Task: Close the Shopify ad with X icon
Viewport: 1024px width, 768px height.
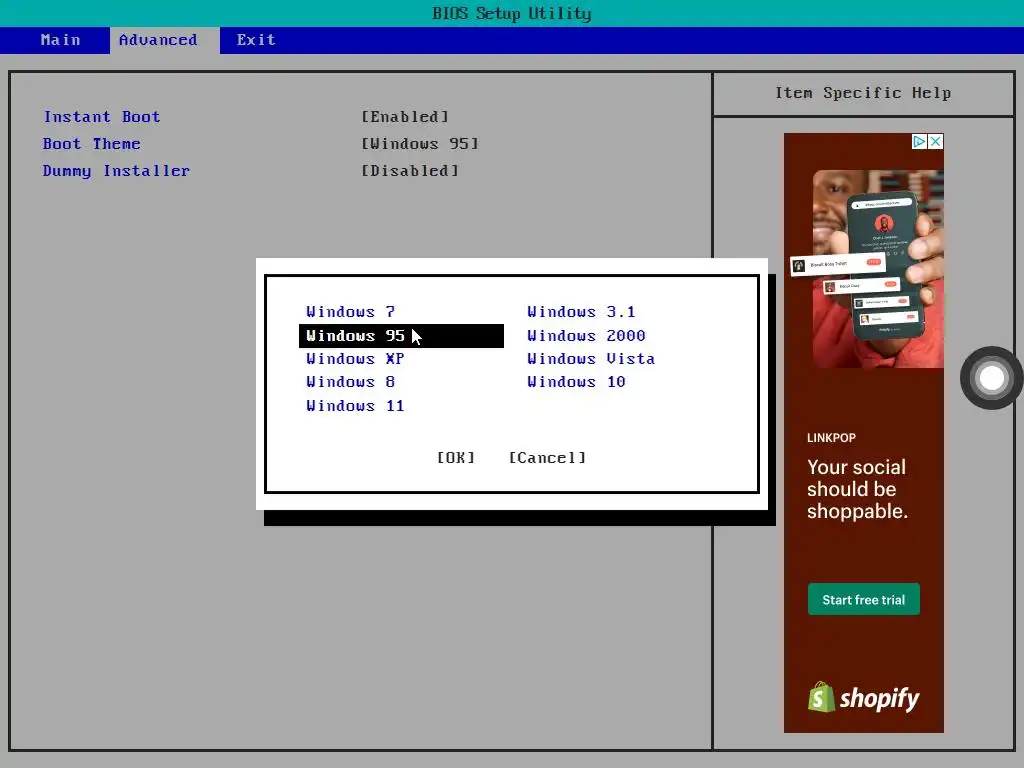Action: tap(936, 142)
